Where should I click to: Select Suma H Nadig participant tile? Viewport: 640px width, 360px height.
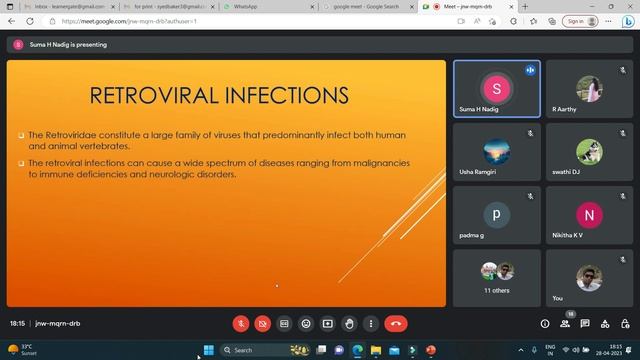[497, 89]
